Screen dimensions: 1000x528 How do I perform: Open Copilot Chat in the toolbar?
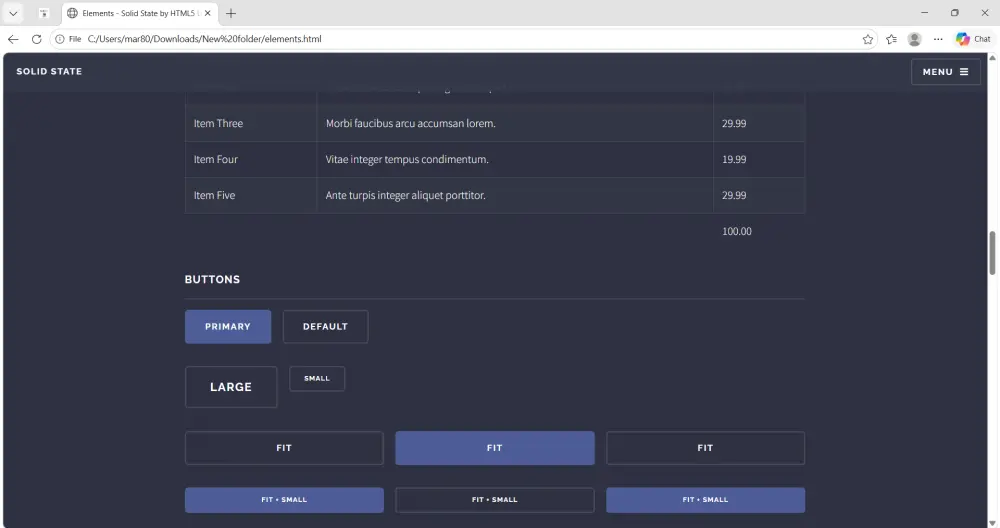973,39
